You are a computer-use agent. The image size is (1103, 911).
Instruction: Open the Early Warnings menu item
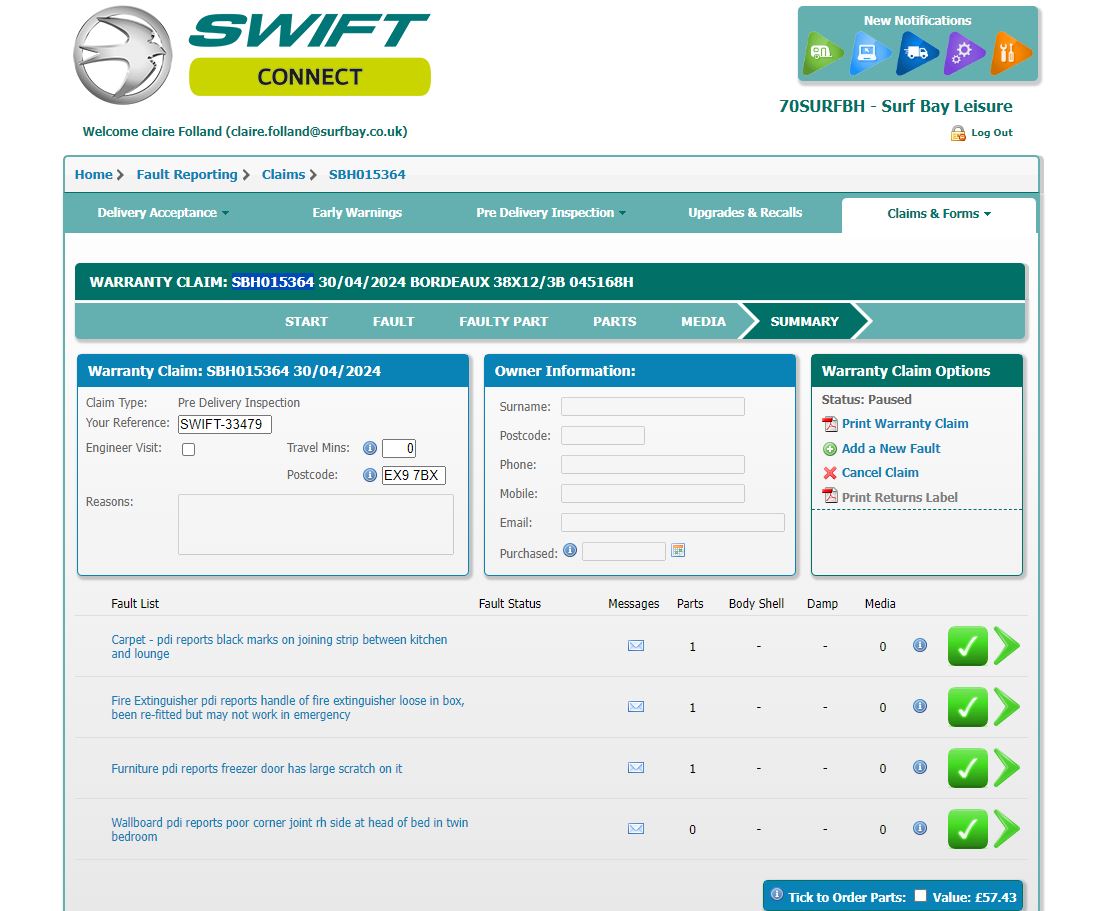tap(357, 212)
